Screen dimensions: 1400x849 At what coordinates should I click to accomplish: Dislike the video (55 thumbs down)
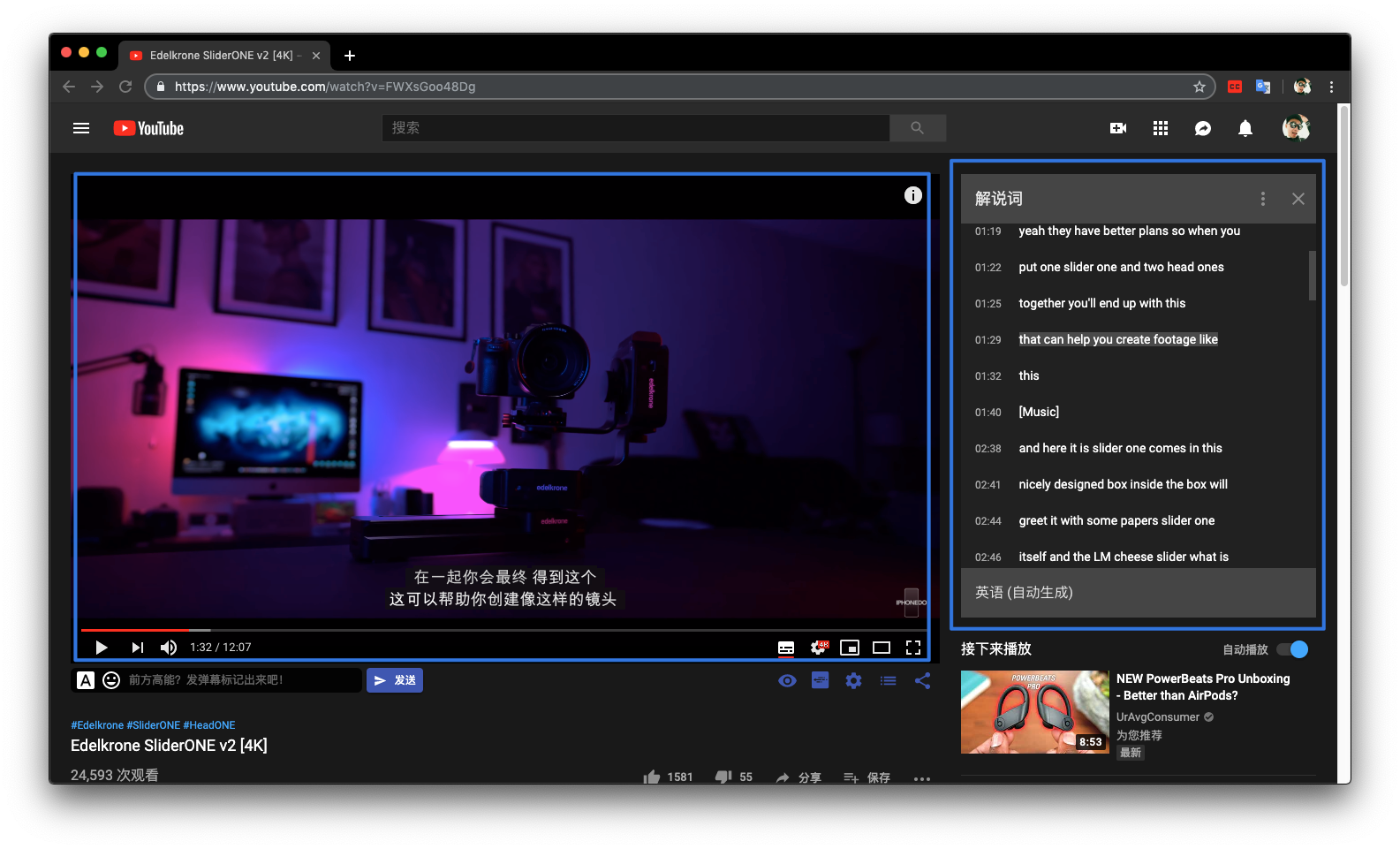pos(733,777)
